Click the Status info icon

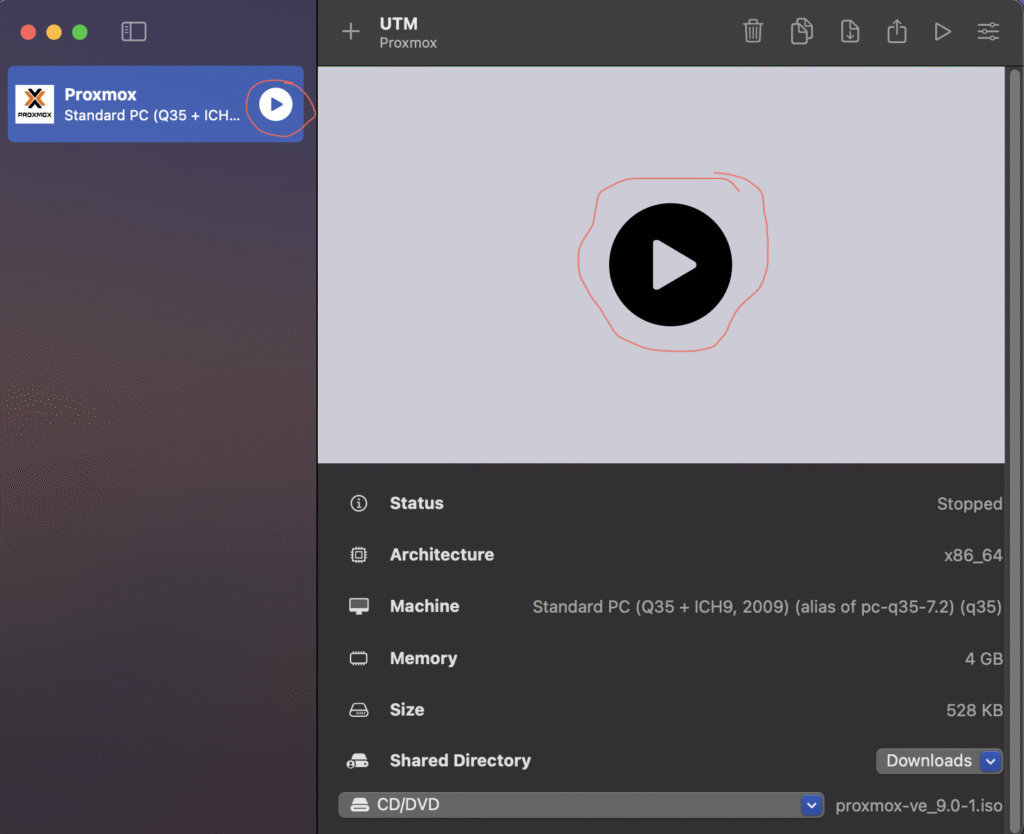pyautogui.click(x=358, y=503)
